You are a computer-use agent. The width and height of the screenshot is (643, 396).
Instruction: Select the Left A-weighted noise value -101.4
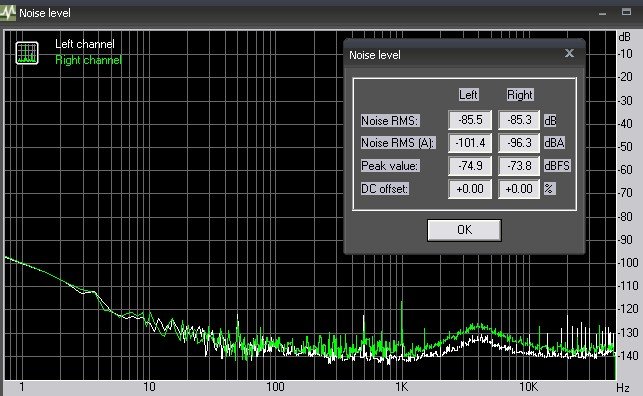coord(470,143)
